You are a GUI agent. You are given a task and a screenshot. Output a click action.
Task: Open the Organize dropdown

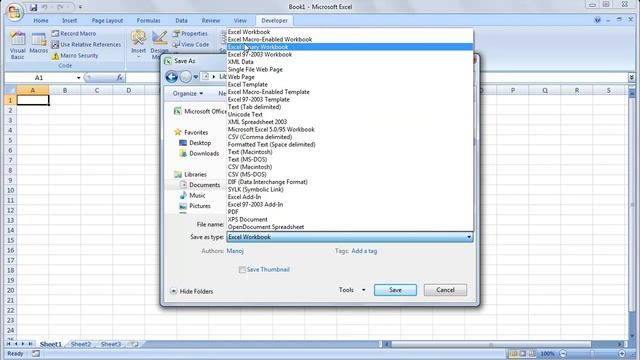coord(188,93)
